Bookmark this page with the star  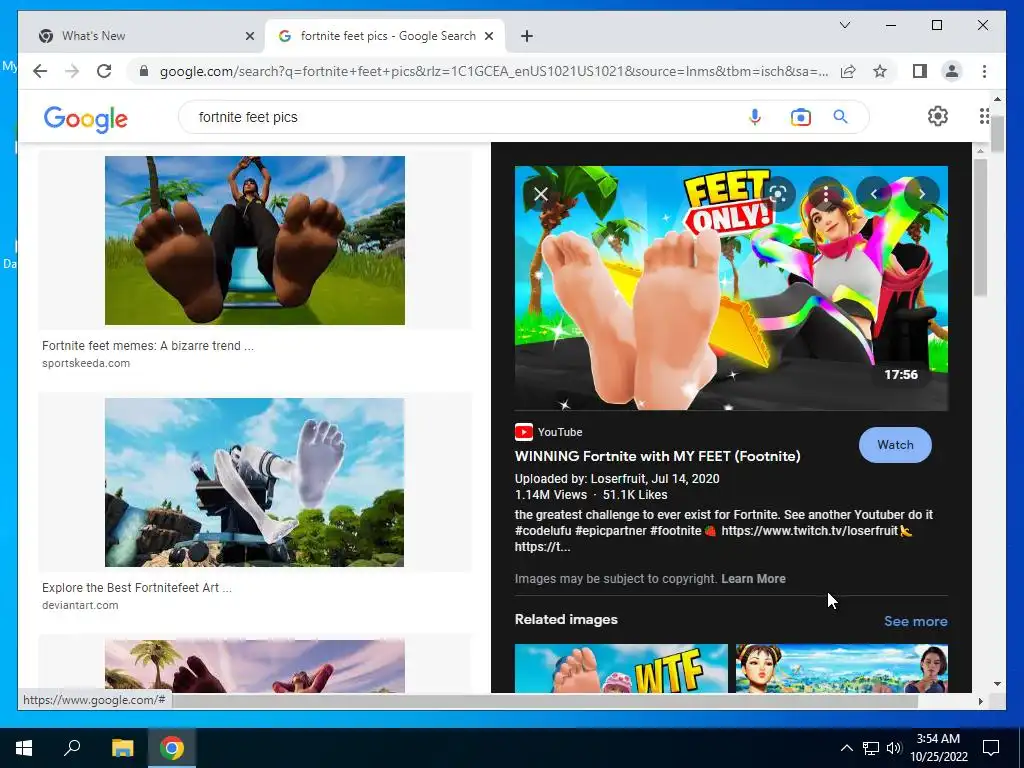(x=880, y=71)
